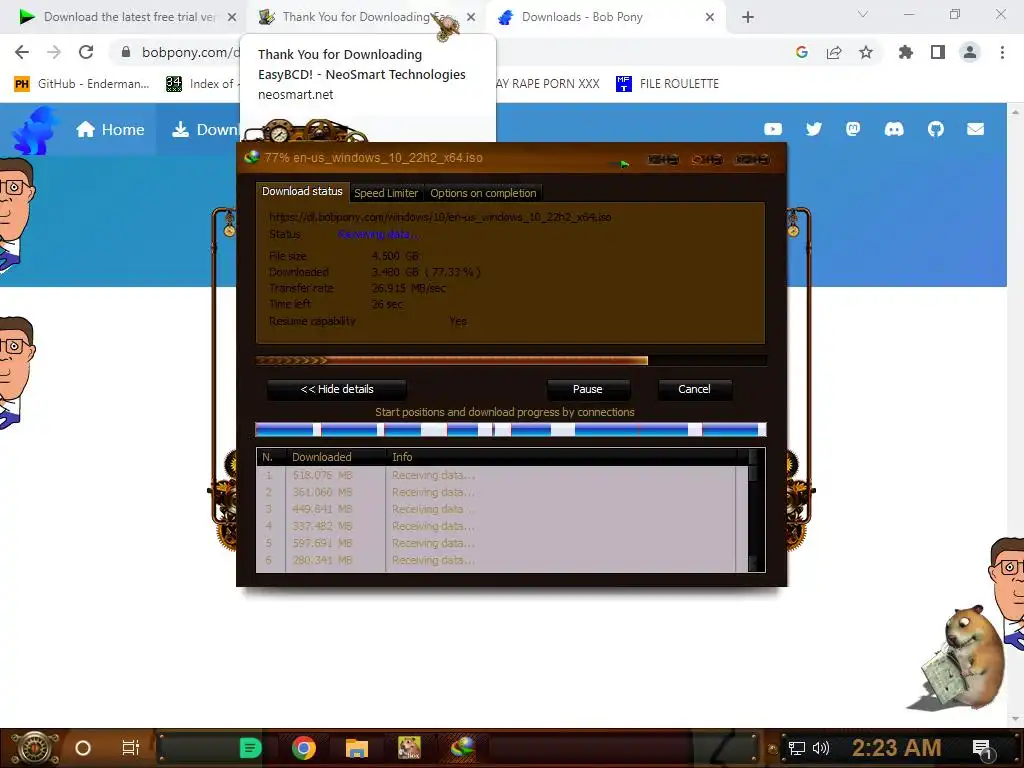This screenshot has width=1024, height=768.
Task: Reload the bobpony.com page
Action: tap(86, 52)
